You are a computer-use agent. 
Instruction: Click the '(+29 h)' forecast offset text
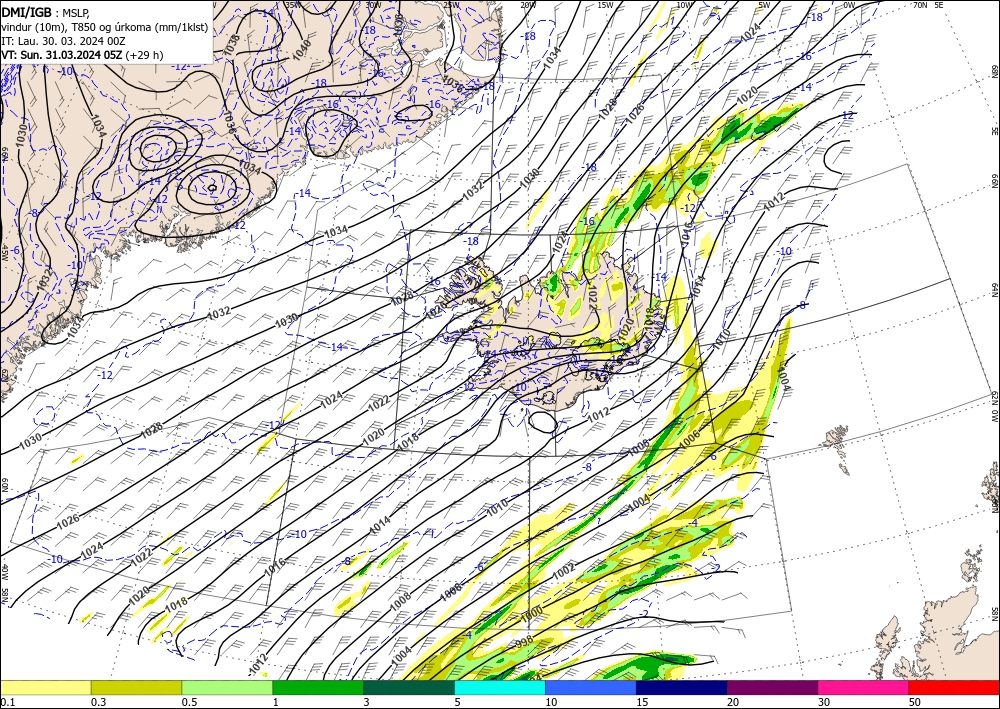click(144, 55)
